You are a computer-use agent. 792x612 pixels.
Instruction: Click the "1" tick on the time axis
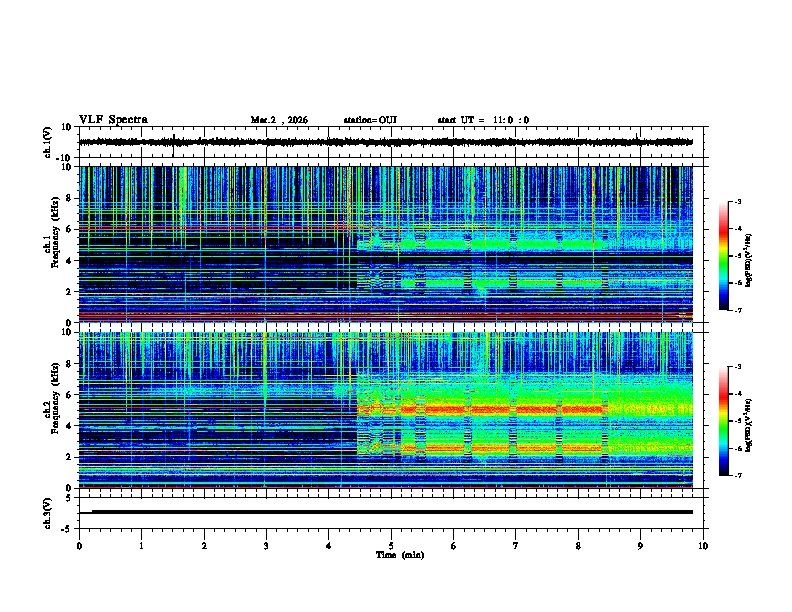[141, 546]
